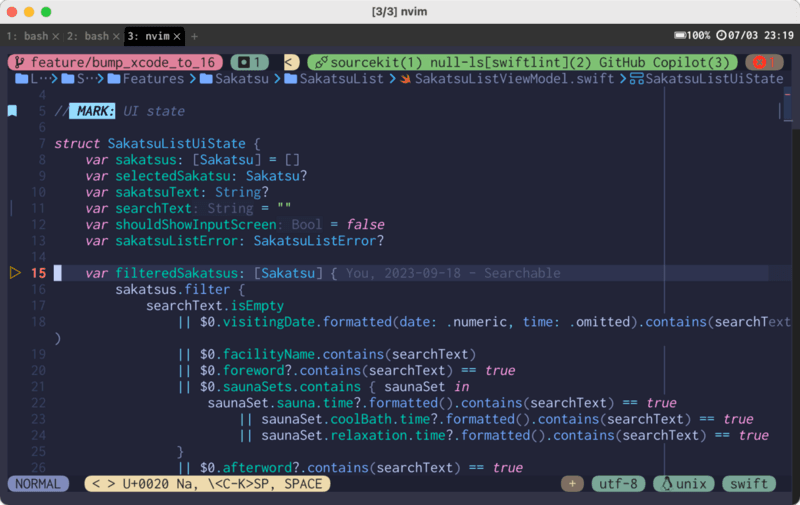The height and width of the screenshot is (505, 800).
Task: Click isEmpty on line 17
Action: [257, 306]
